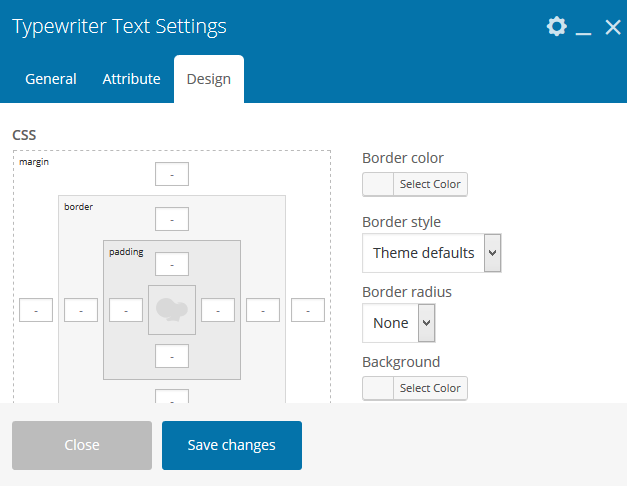Screen dimensions: 627x486
Task: Click the cloud placeholder image in box model
Action: (172, 310)
